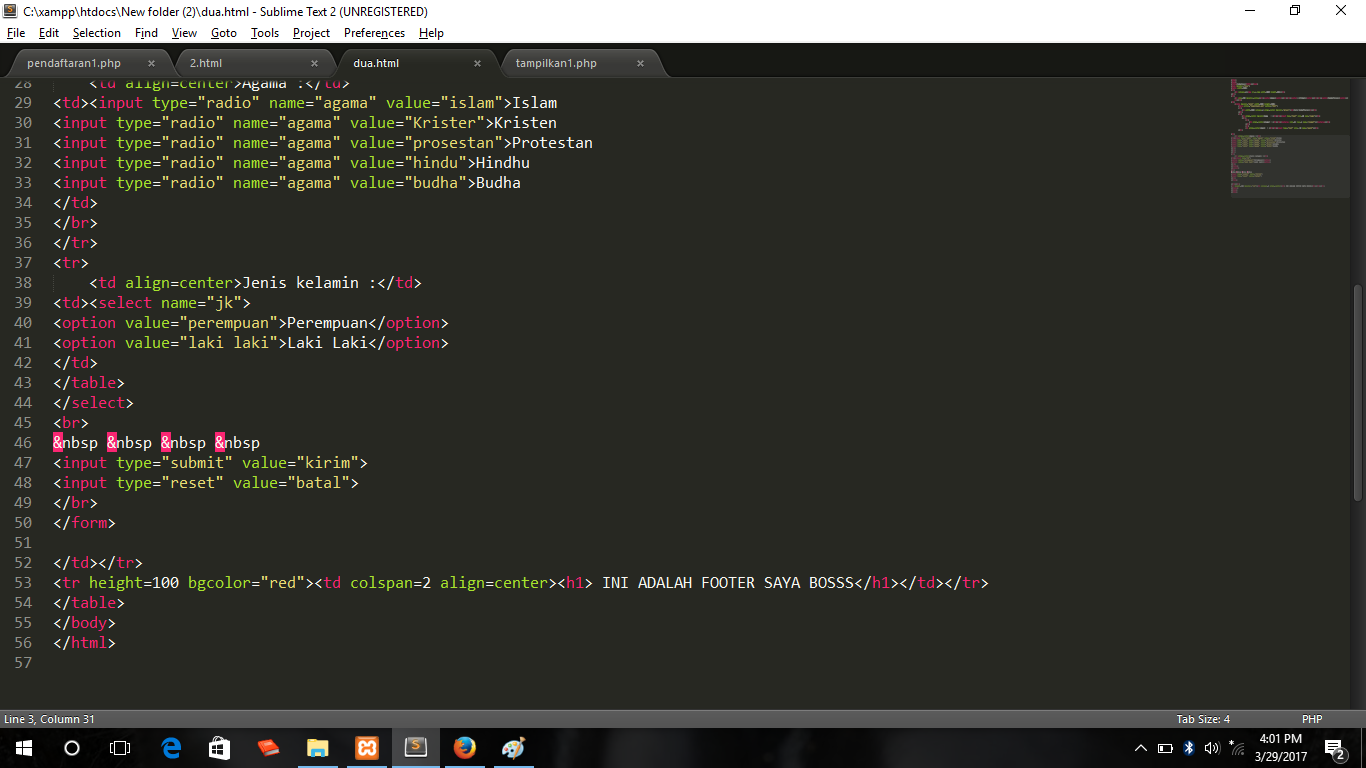Open XAMPP control panel taskbar icon
1366x768 pixels.
click(366, 748)
